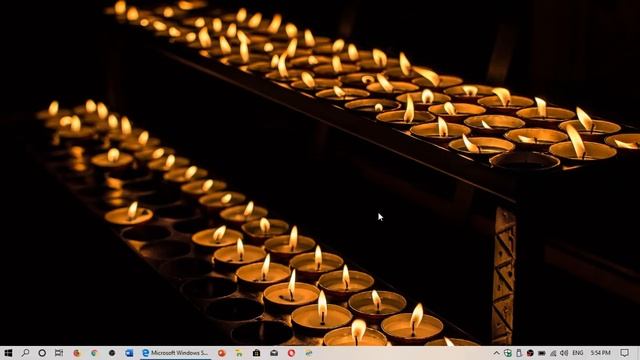Open Action Center notifications
Image resolution: width=640 pixels, height=360 pixels.
(x=624, y=353)
